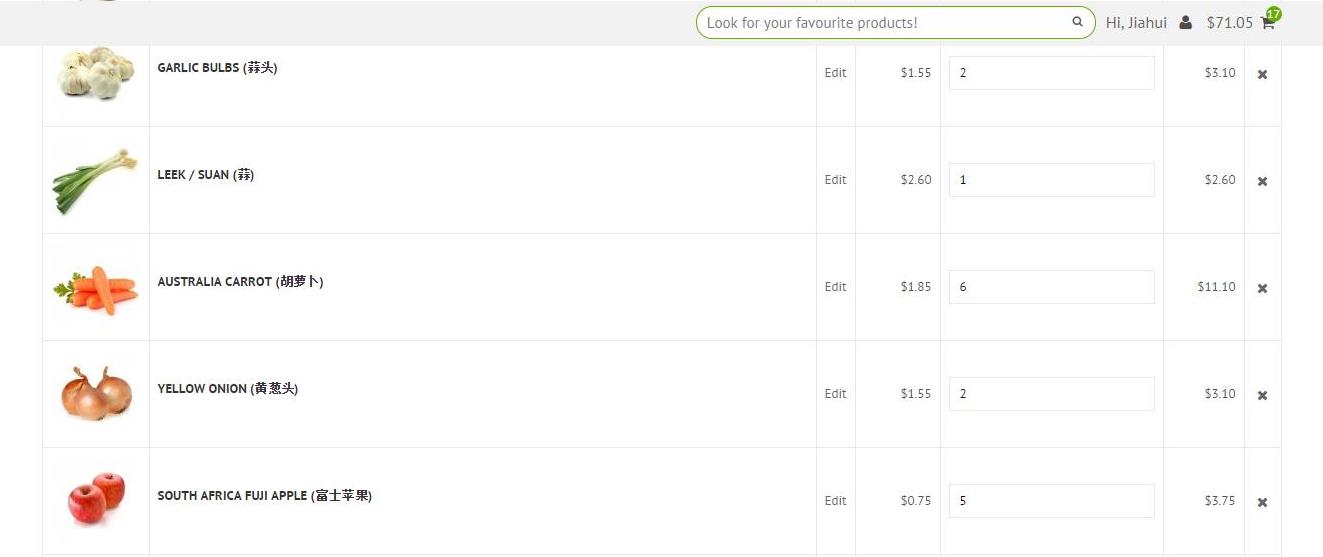Click the user account icon
Screen dimensions: 1323x557
1185,22
